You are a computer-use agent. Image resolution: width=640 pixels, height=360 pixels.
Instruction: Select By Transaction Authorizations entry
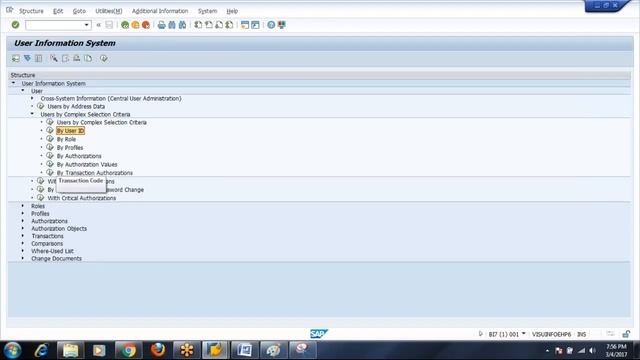[x=95, y=173]
